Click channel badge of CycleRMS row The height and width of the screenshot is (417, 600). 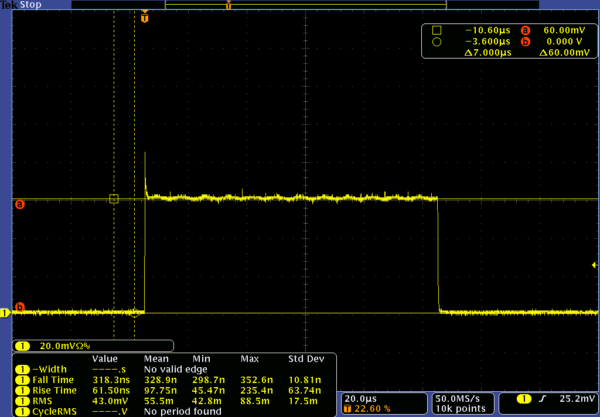pyautogui.click(x=23, y=412)
